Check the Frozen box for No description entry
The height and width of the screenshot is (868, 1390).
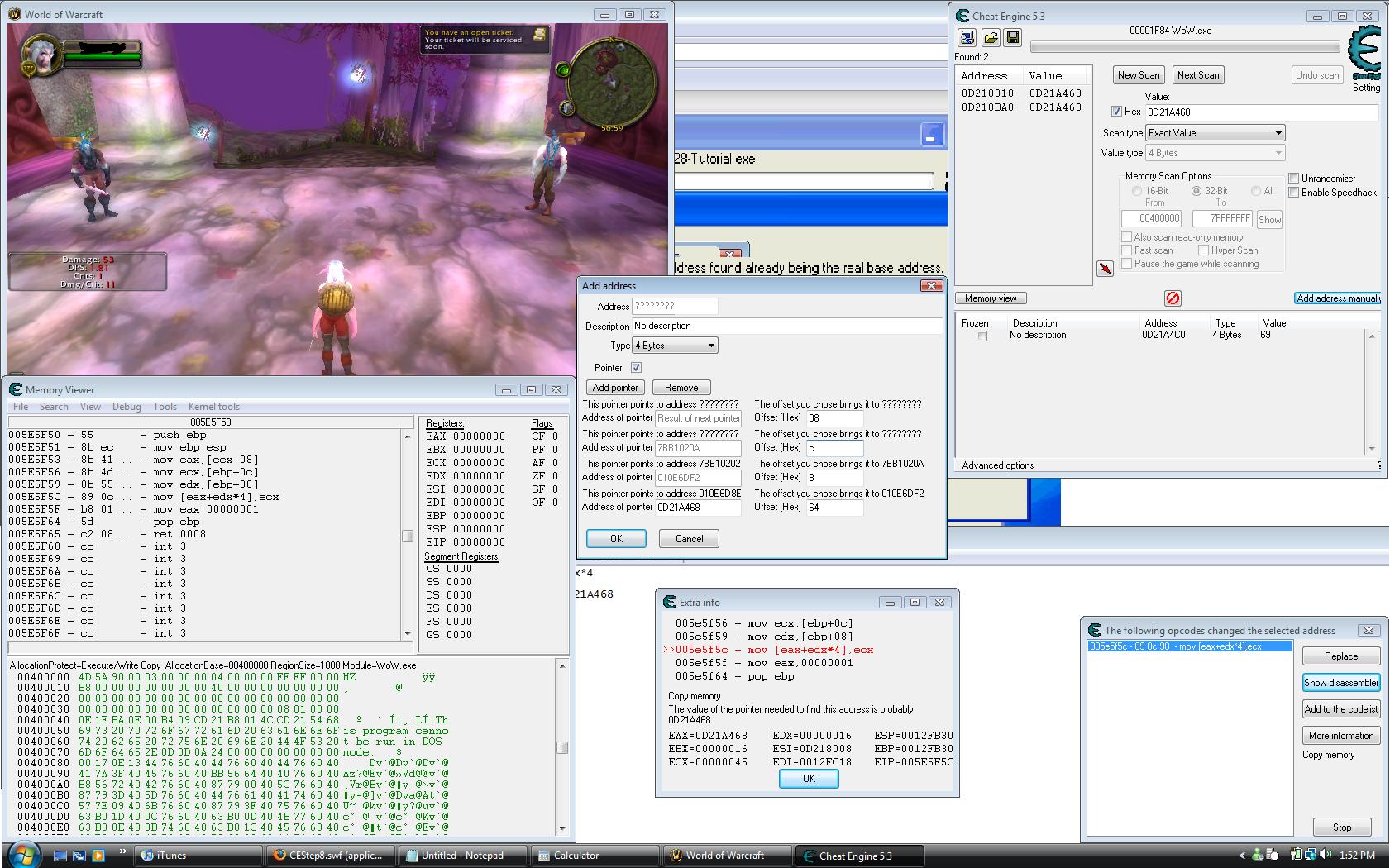pyautogui.click(x=982, y=336)
